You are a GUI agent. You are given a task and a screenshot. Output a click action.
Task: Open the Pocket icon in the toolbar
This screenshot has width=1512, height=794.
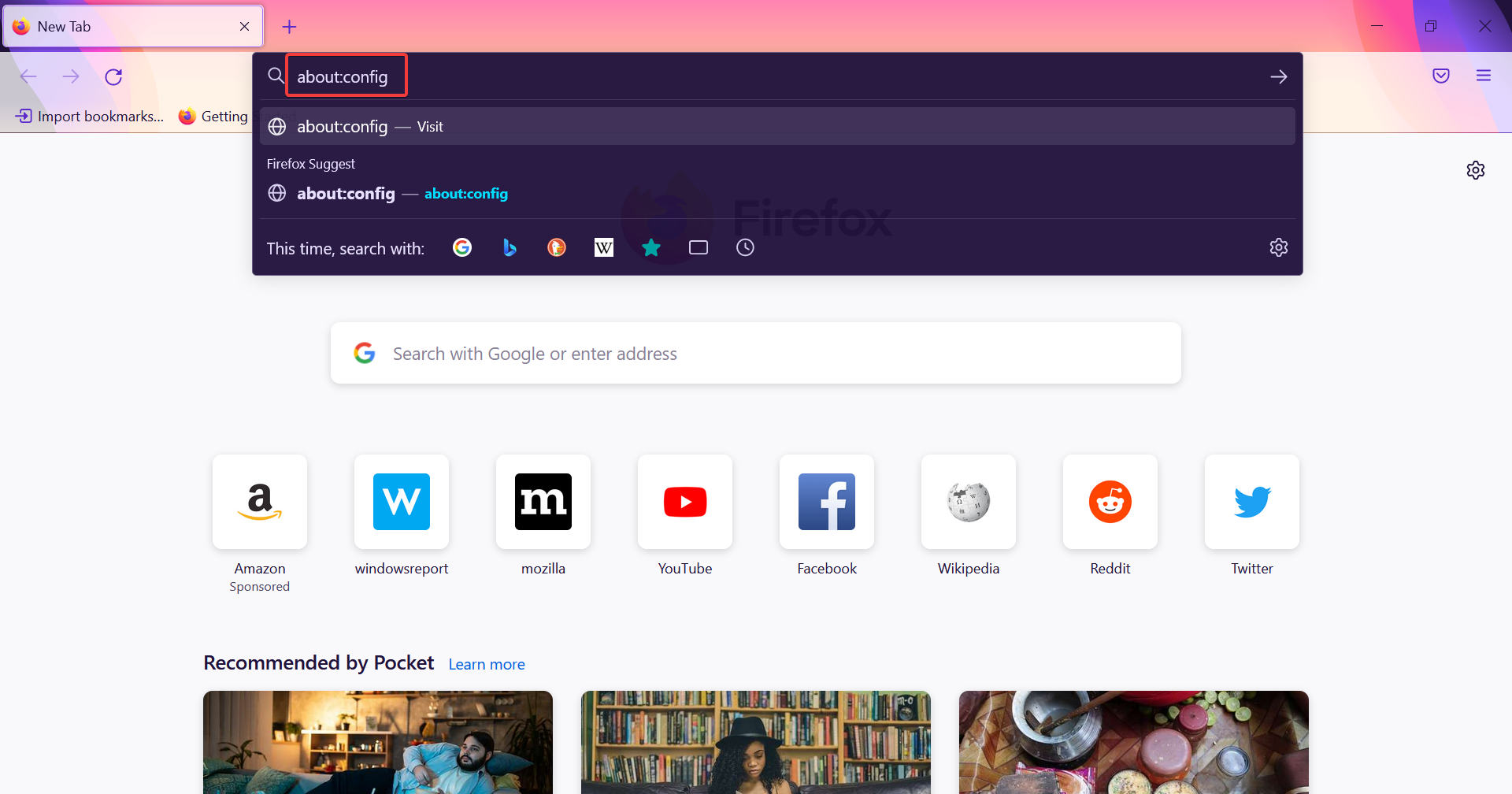coord(1440,76)
